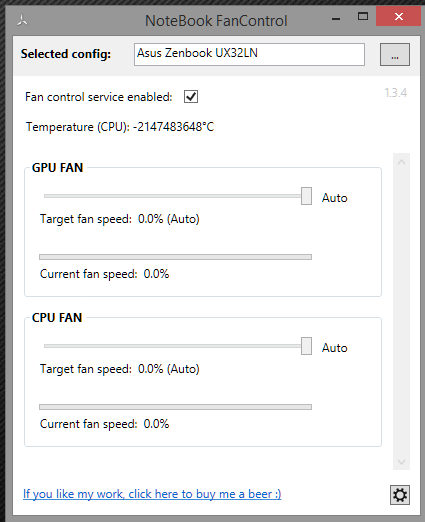425x522 pixels.
Task: Click the CPU temperature readout
Action: pyautogui.click(x=120, y=127)
